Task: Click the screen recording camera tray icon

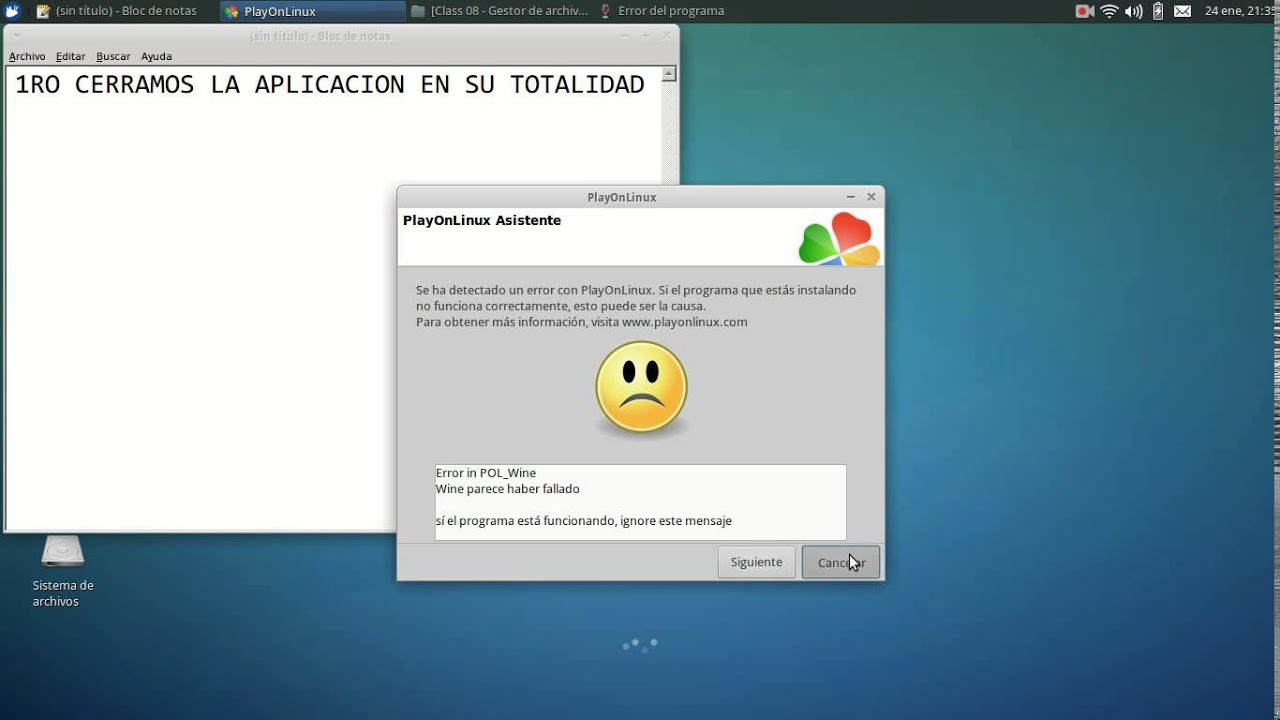Action: 1084,11
